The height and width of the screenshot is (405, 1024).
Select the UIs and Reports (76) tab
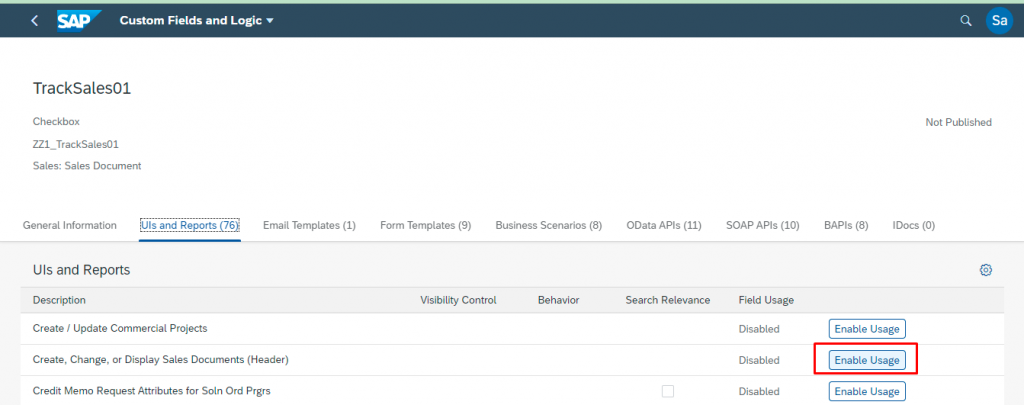(190, 225)
